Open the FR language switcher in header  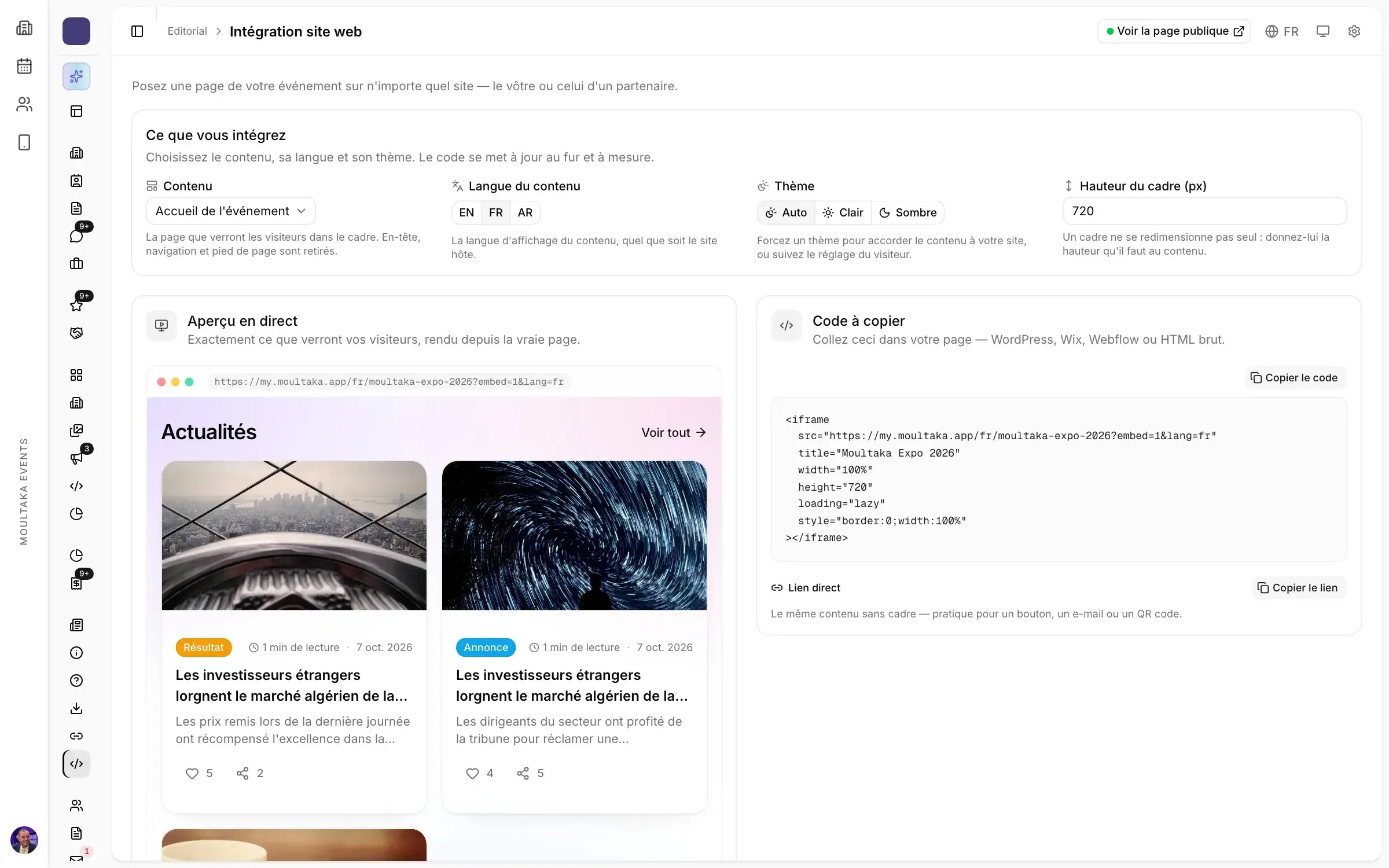[1282, 31]
